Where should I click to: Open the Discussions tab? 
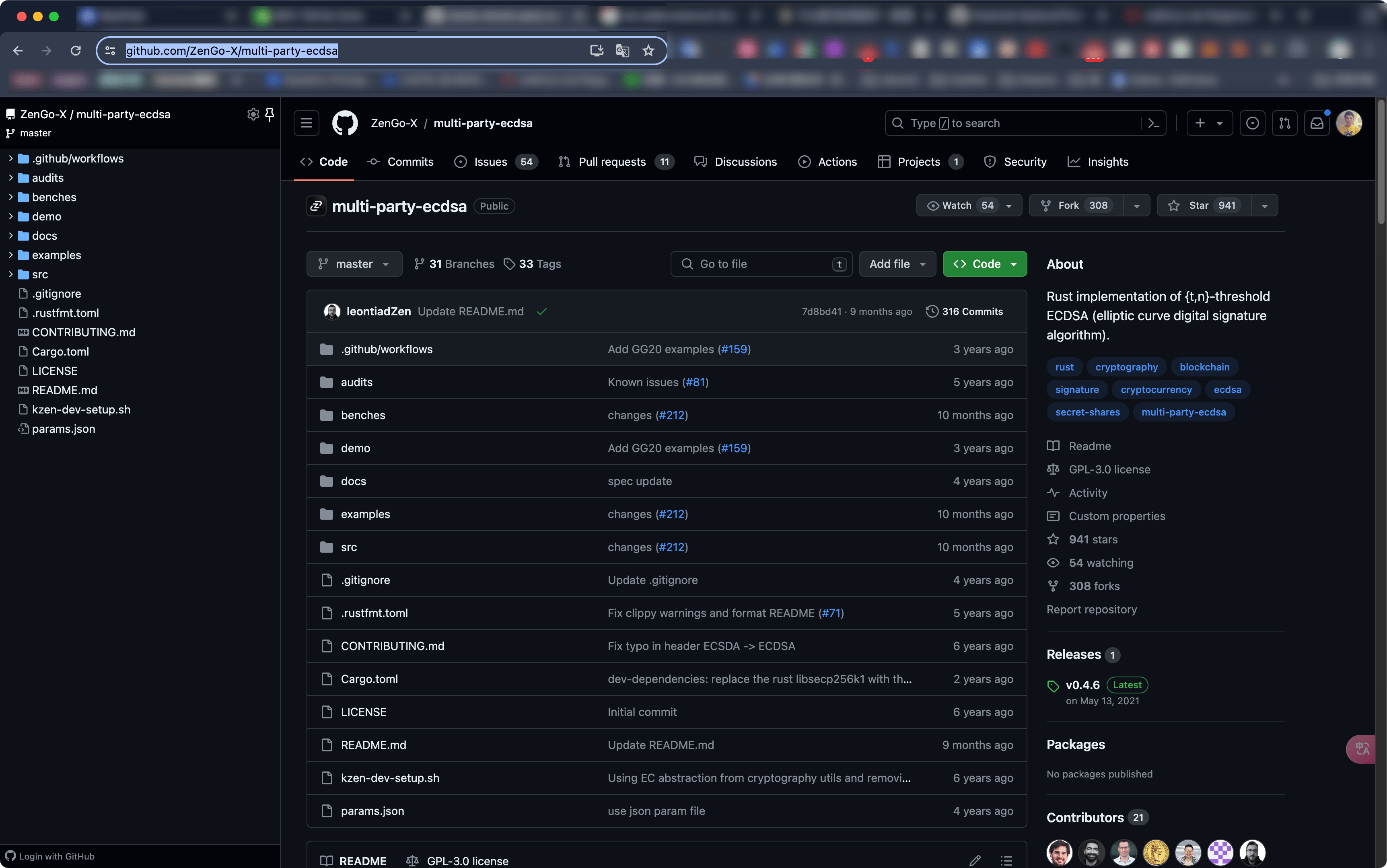[x=735, y=162]
